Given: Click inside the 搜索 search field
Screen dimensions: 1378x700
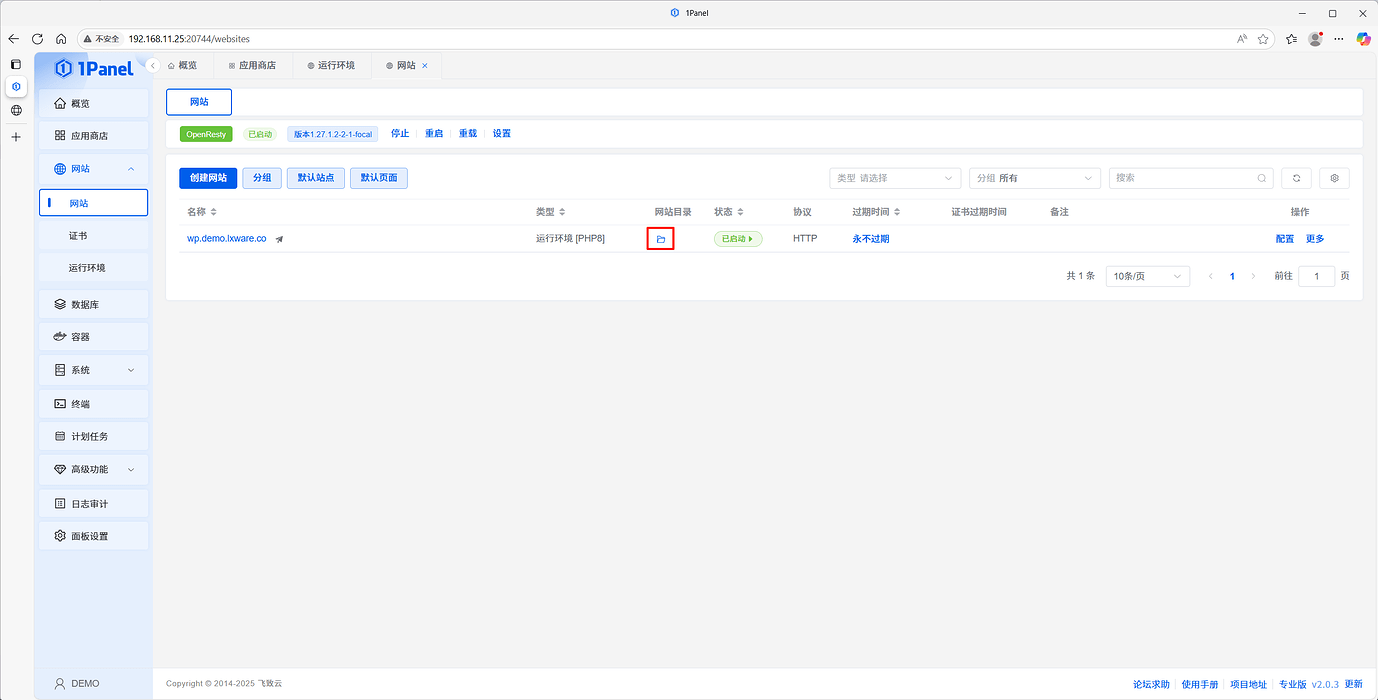Looking at the screenshot, I should 1180,177.
